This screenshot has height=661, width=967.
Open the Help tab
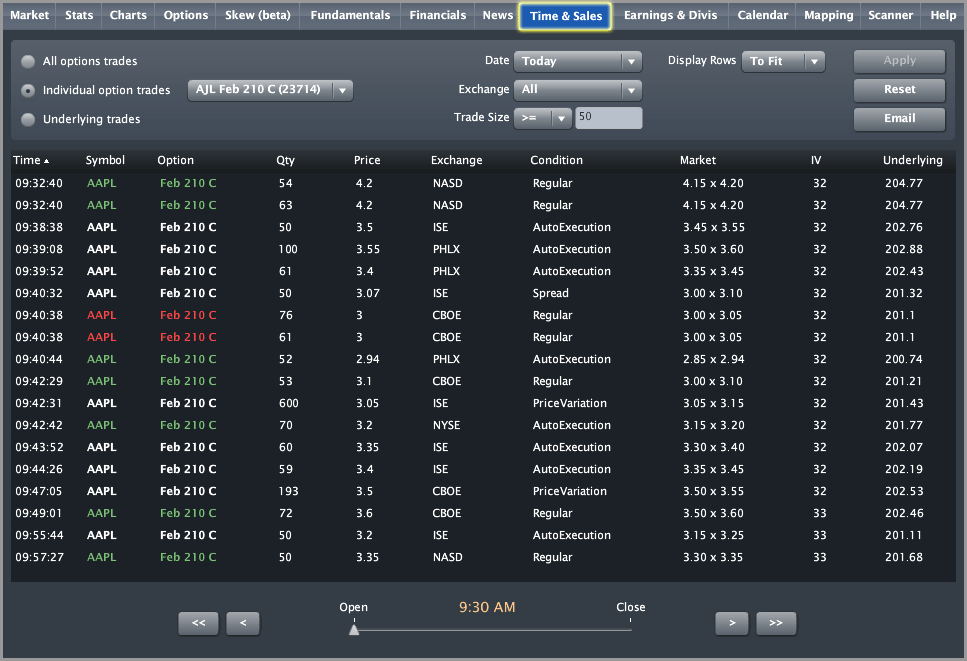pos(943,15)
